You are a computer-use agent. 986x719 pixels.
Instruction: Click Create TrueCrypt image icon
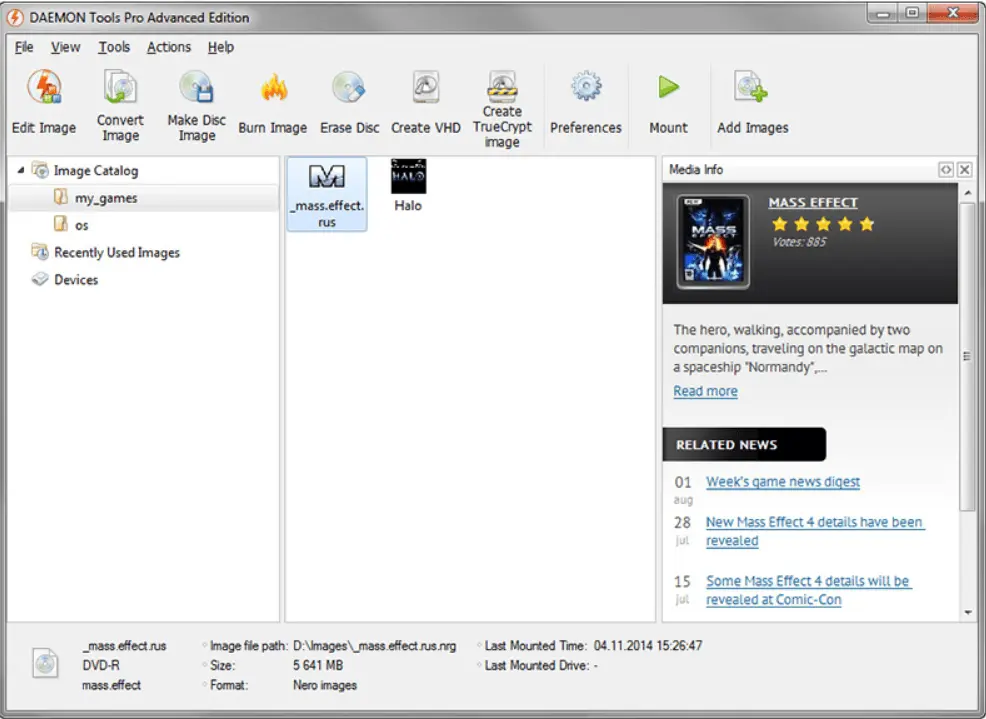pyautogui.click(x=502, y=86)
